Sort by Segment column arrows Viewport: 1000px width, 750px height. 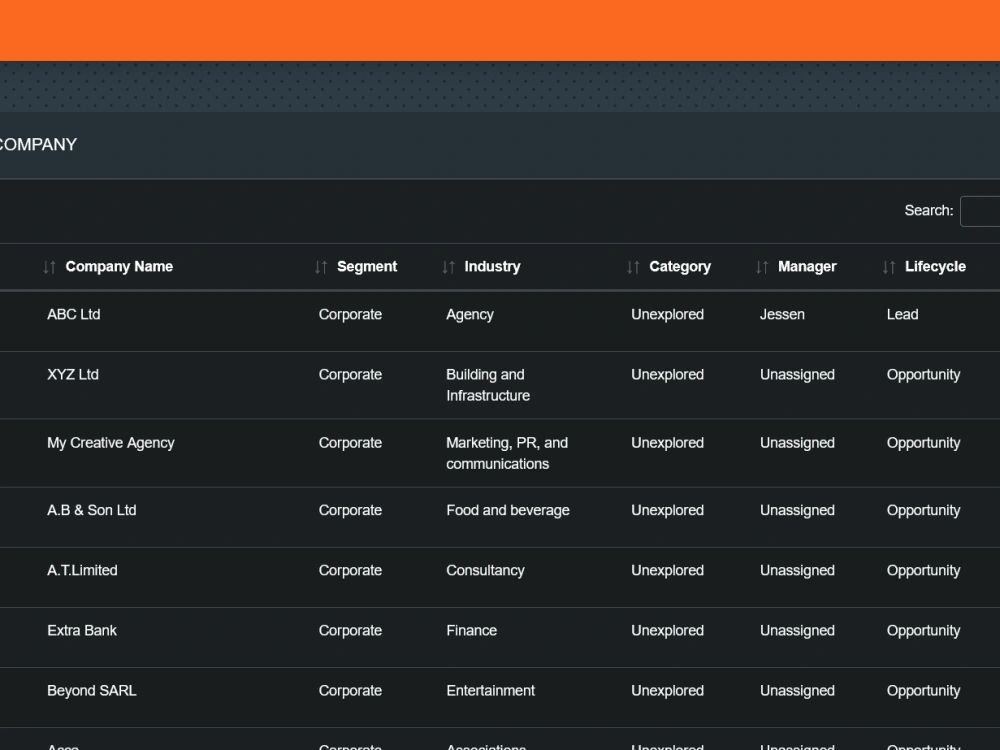(x=321, y=267)
